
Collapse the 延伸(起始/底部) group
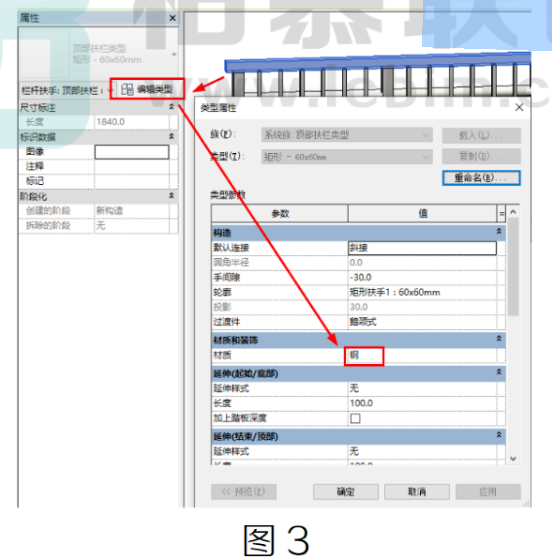pos(499,372)
